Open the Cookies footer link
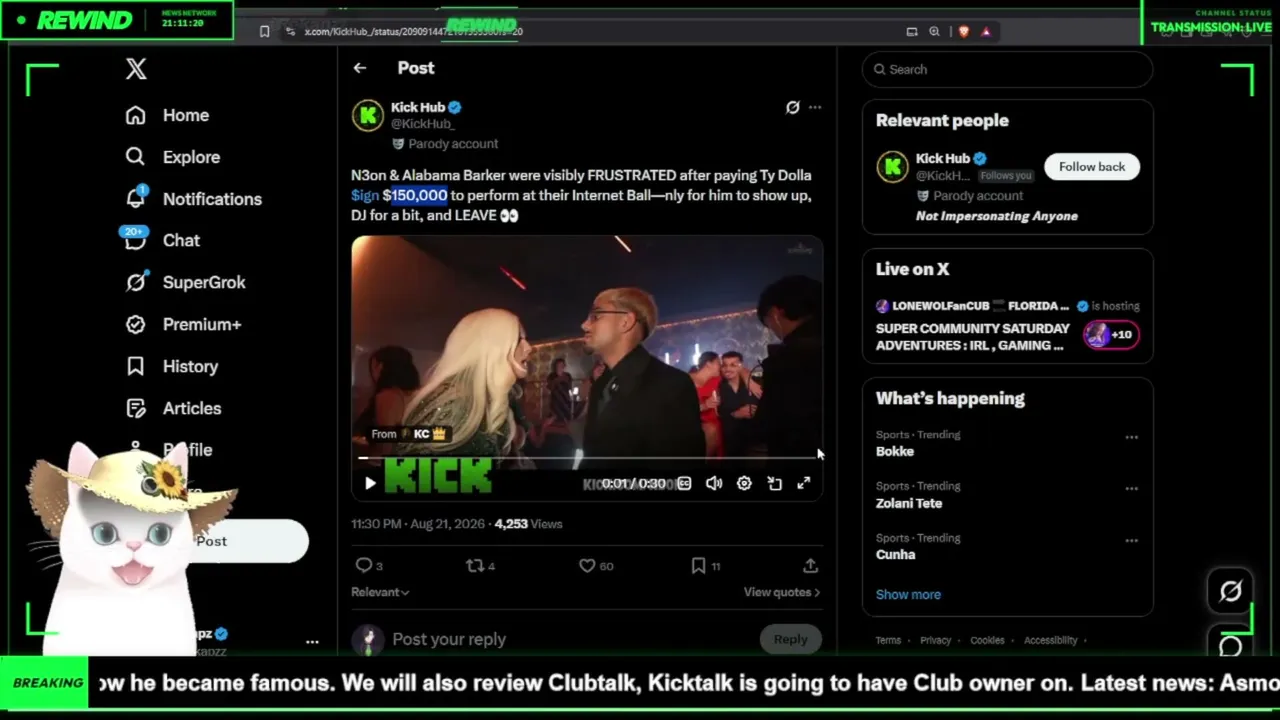1280x720 pixels. point(987,640)
